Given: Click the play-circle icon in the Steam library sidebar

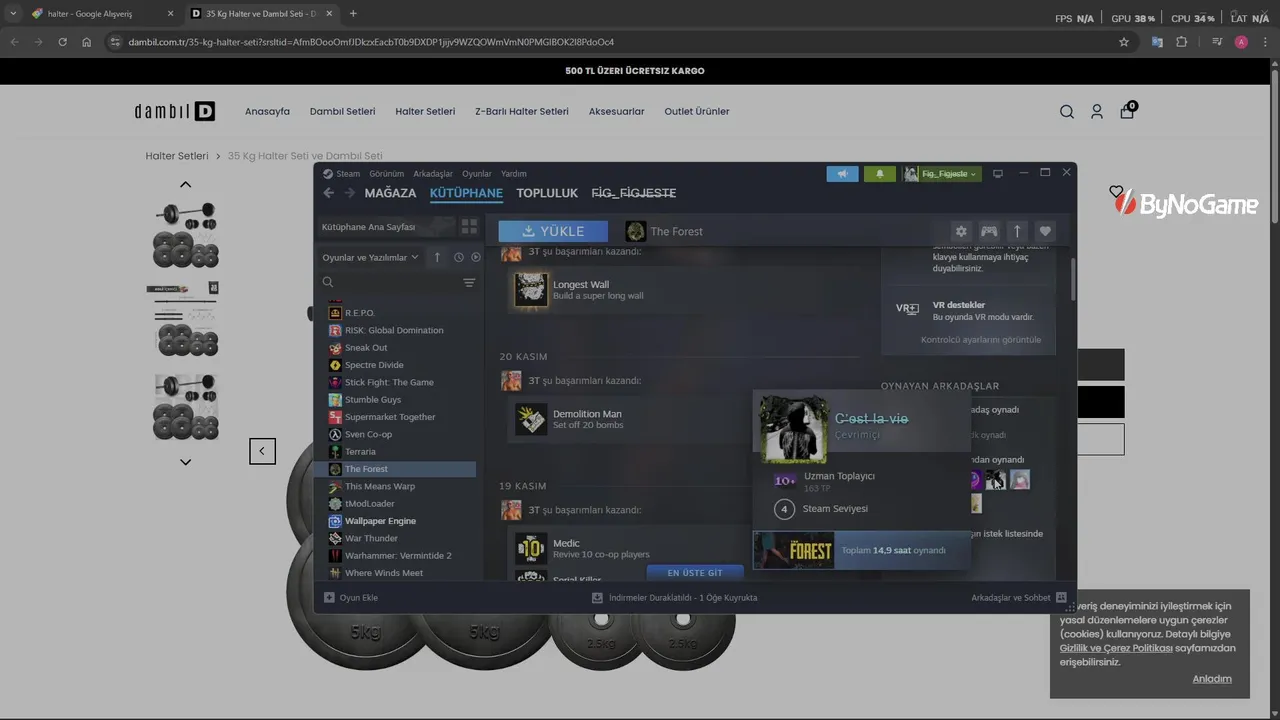Looking at the screenshot, I should coord(476,257).
